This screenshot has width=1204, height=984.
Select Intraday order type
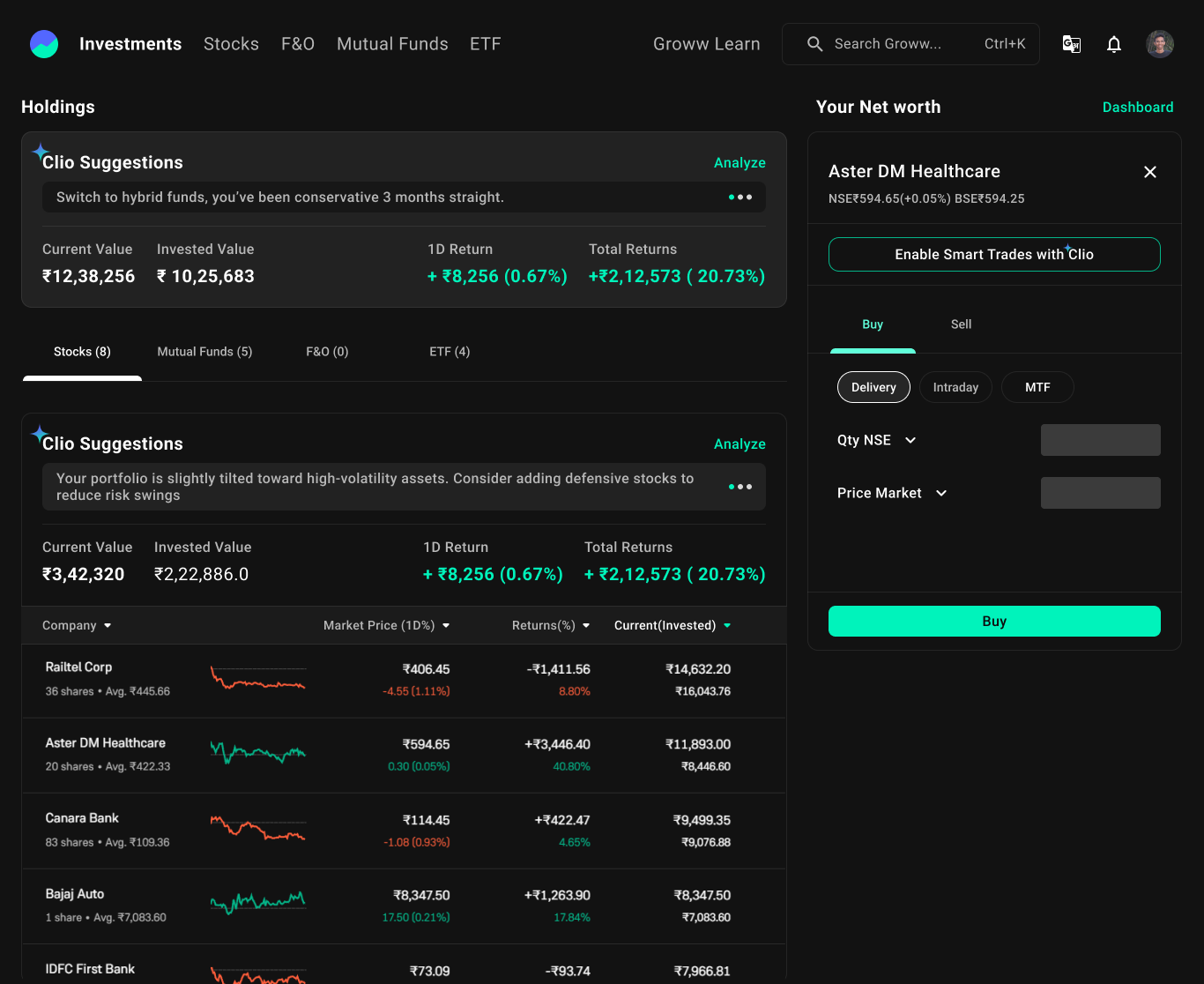click(955, 387)
